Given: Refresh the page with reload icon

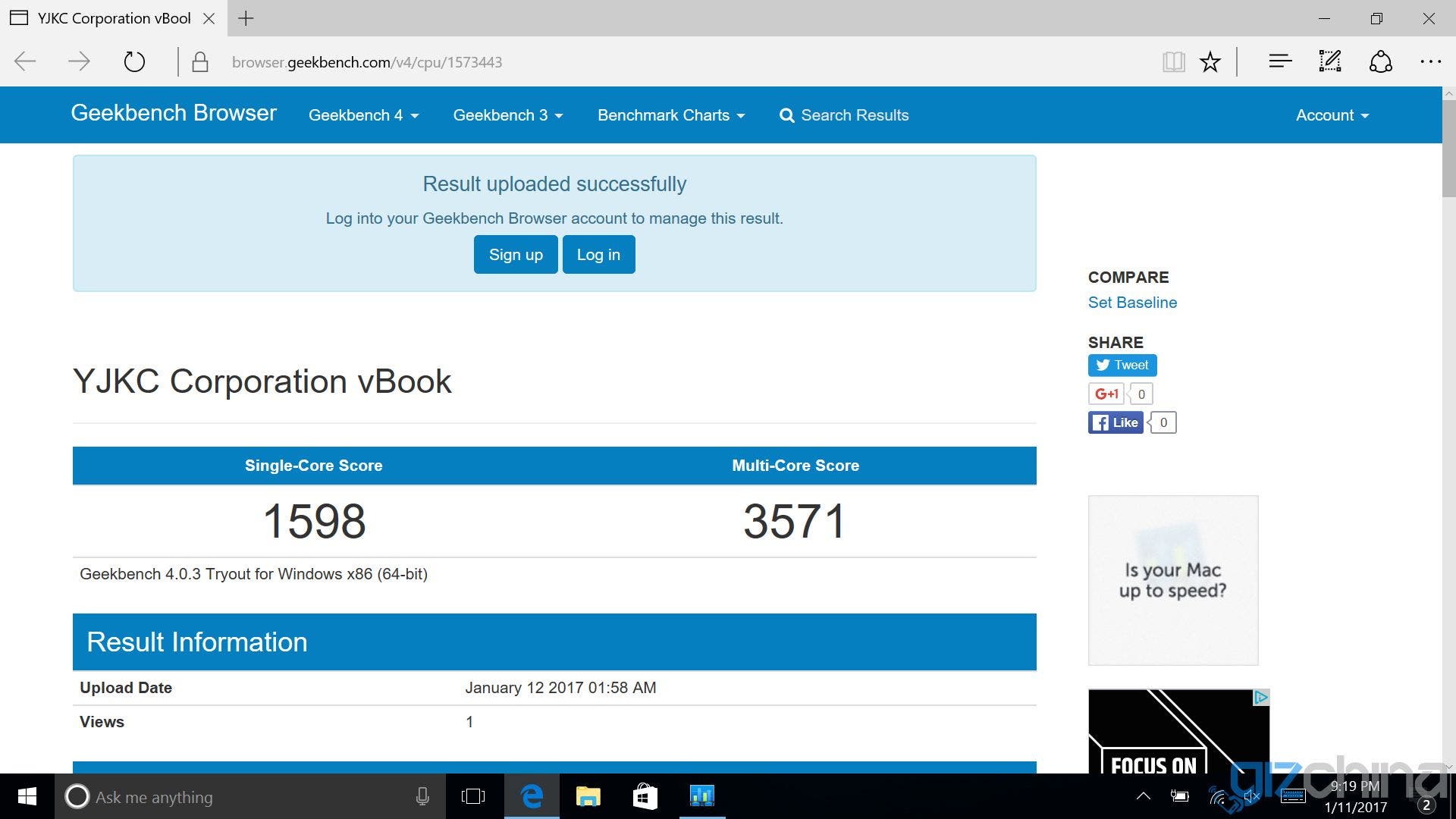Looking at the screenshot, I should pyautogui.click(x=134, y=61).
